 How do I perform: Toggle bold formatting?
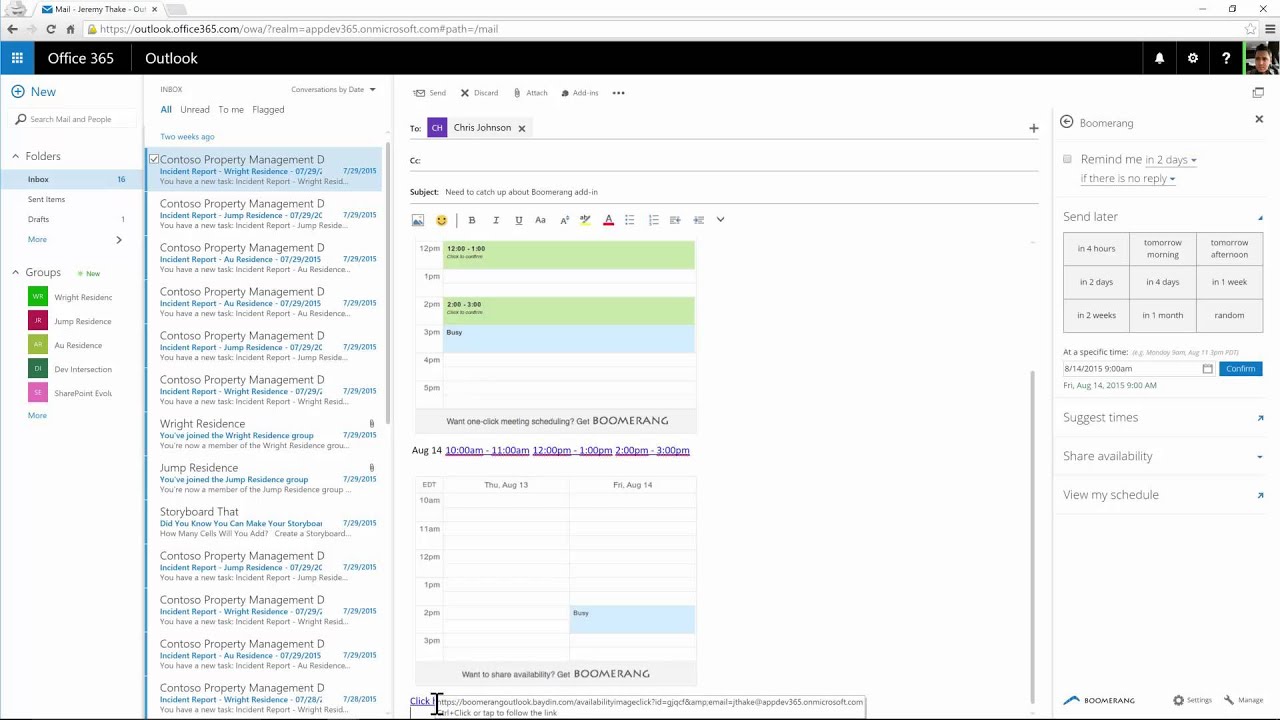pos(472,220)
